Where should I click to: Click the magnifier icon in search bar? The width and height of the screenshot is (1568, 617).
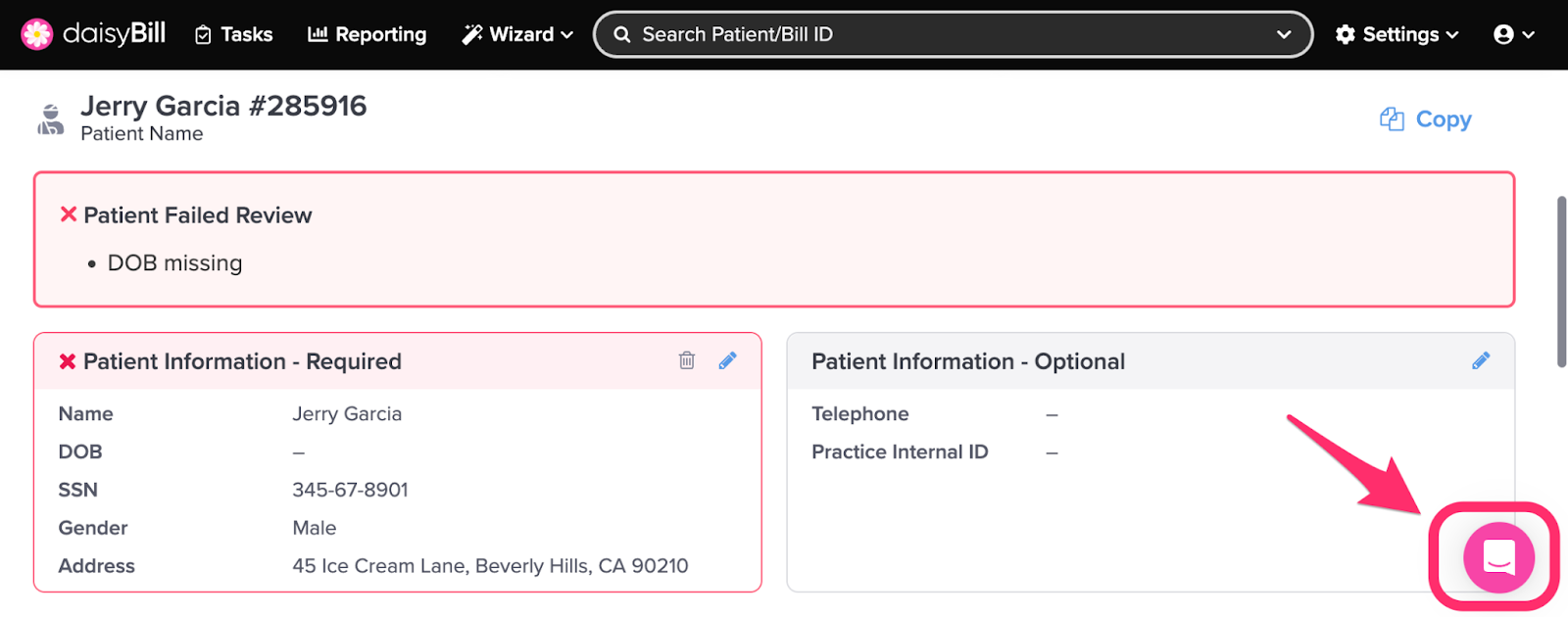click(x=621, y=34)
